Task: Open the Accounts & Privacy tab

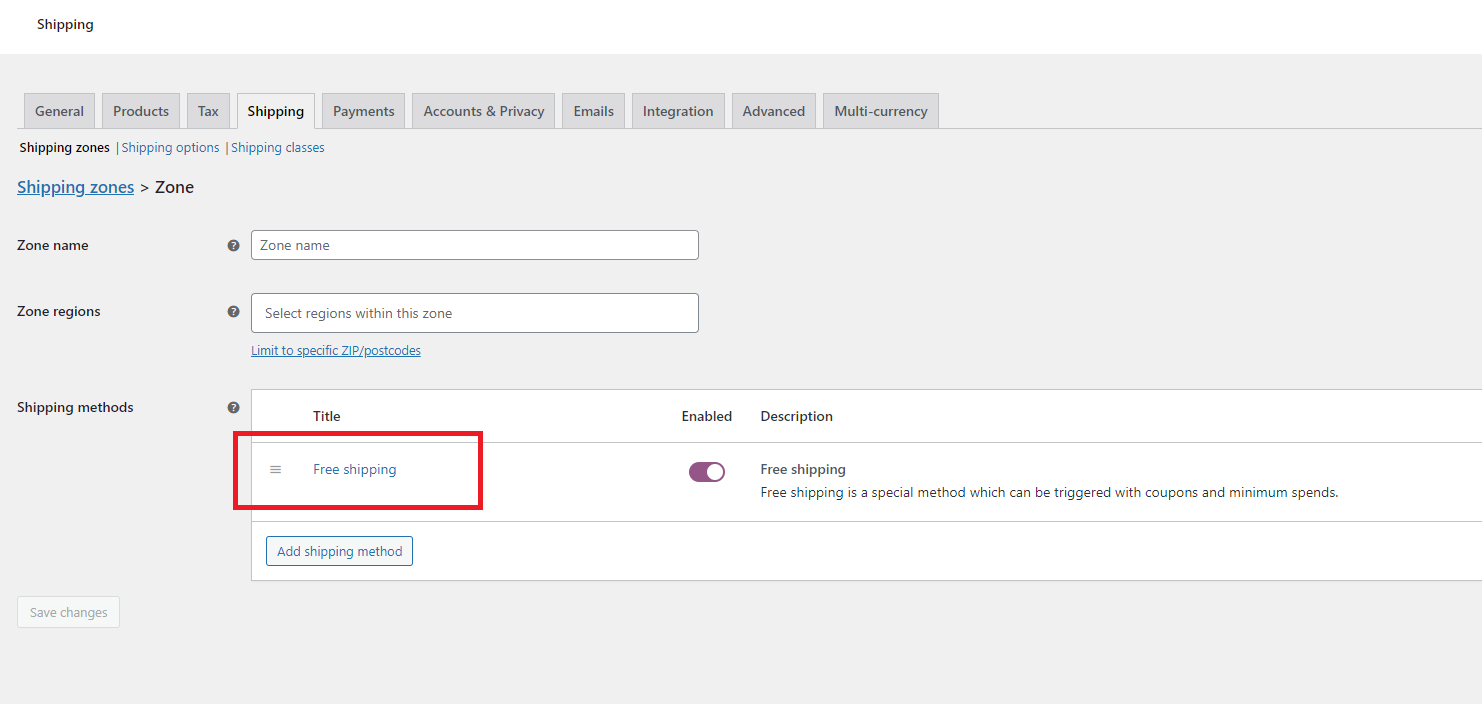Action: click(484, 111)
